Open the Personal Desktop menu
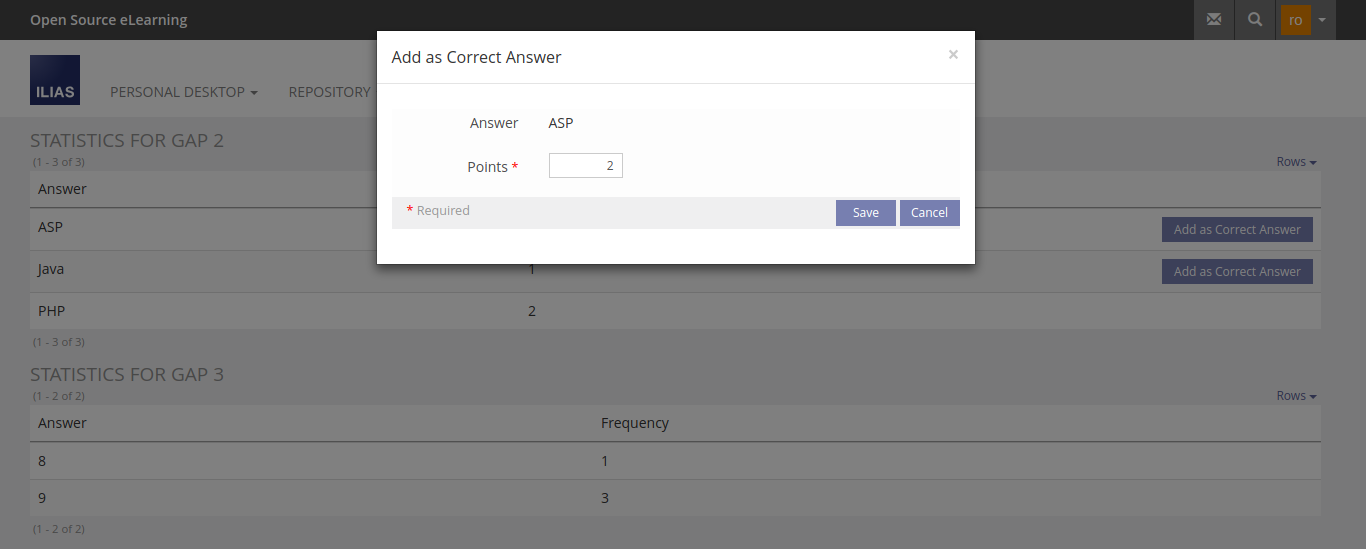The height and width of the screenshot is (549, 1366). [183, 92]
